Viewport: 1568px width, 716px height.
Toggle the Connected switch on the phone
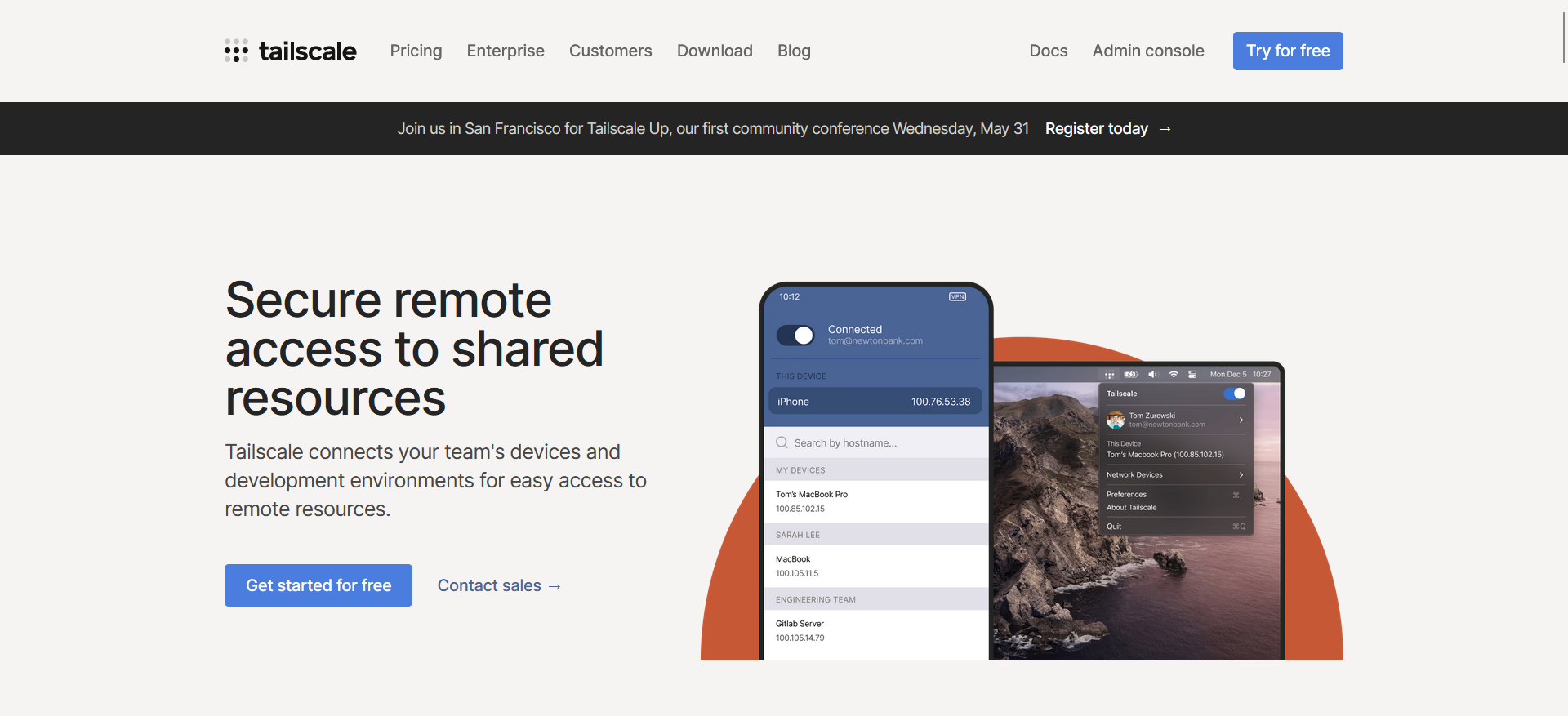click(795, 336)
